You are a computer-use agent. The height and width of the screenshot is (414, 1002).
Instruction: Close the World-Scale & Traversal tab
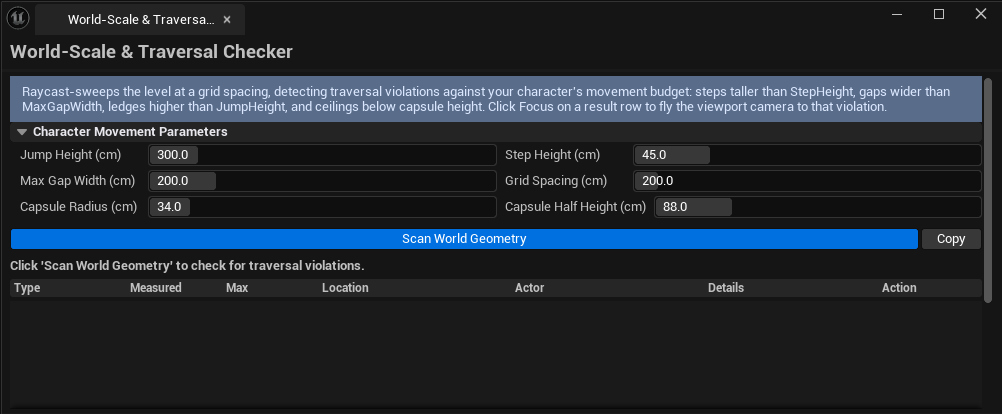(x=227, y=20)
